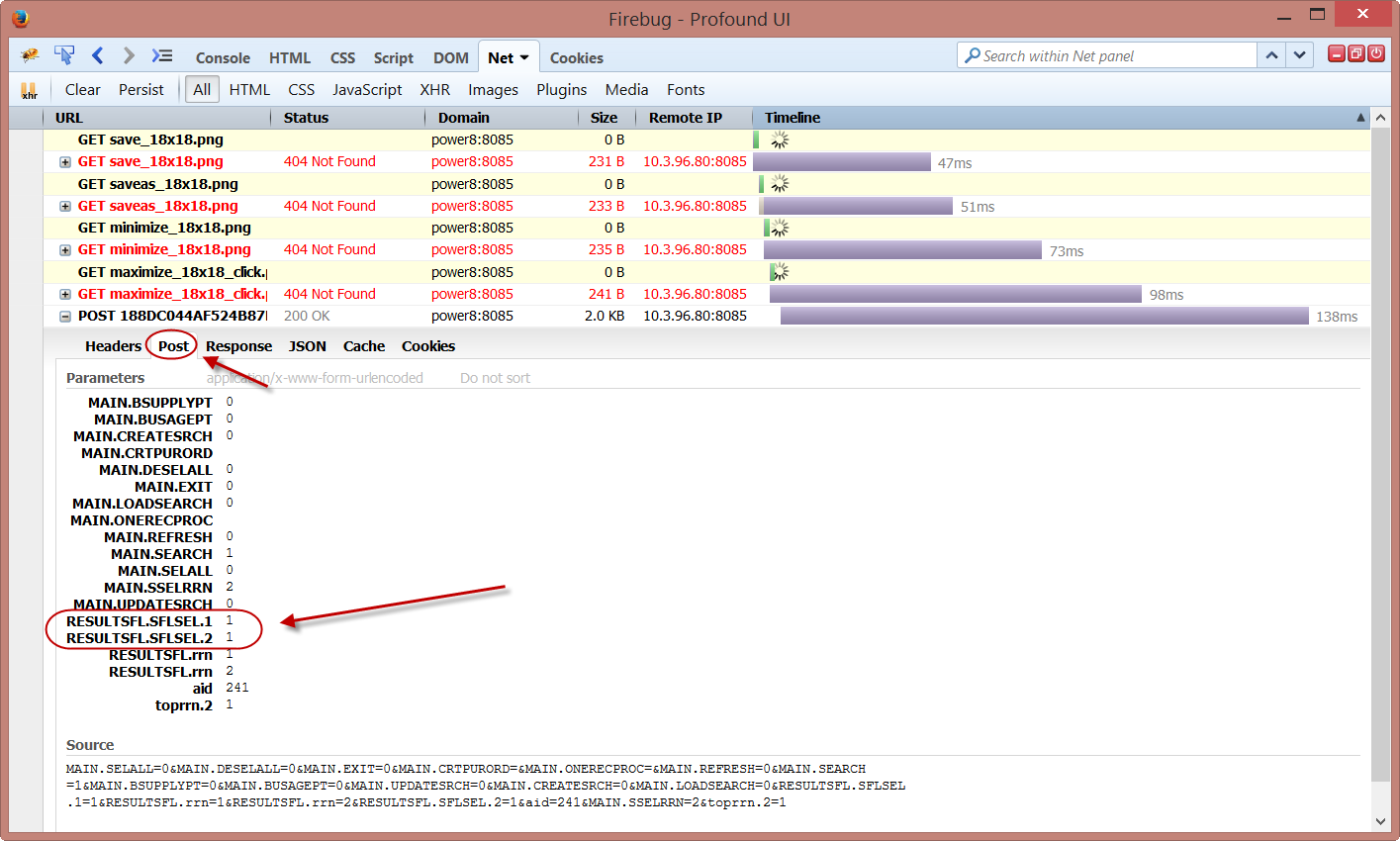This screenshot has height=841, width=1400.
Task: Switch to the Cookies panel
Action: pyautogui.click(x=576, y=57)
